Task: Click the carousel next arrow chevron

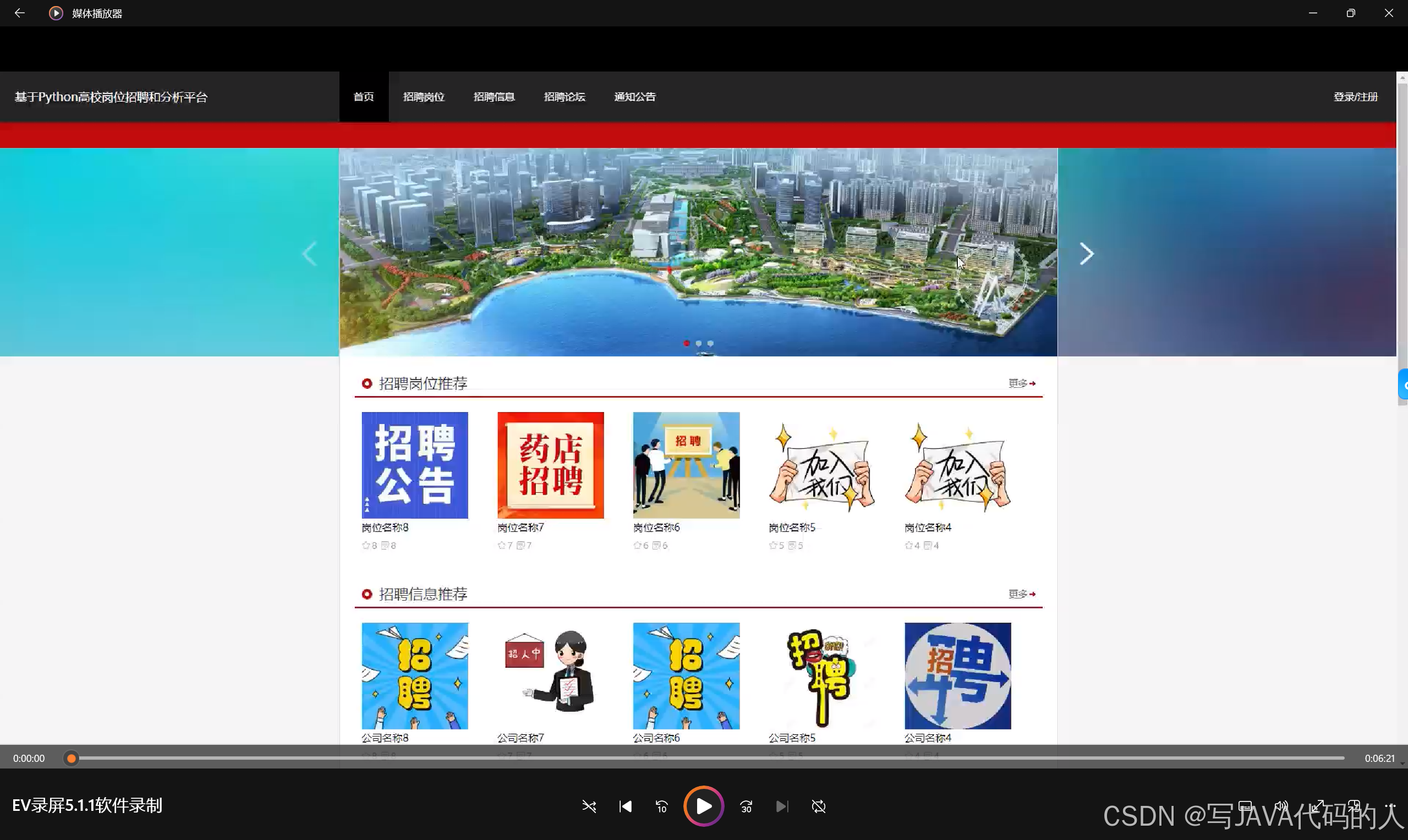Action: (x=1087, y=254)
